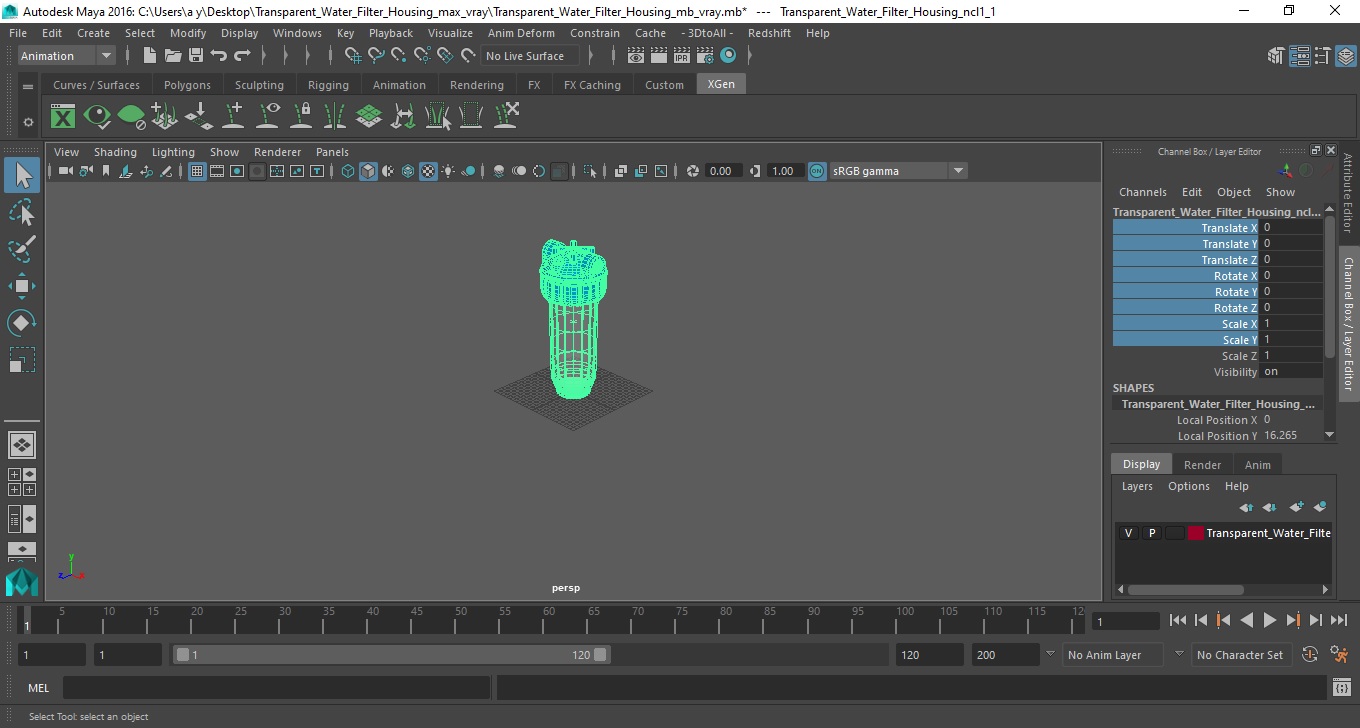1360x728 pixels.
Task: Play animation forwards
Action: pyautogui.click(x=1269, y=620)
